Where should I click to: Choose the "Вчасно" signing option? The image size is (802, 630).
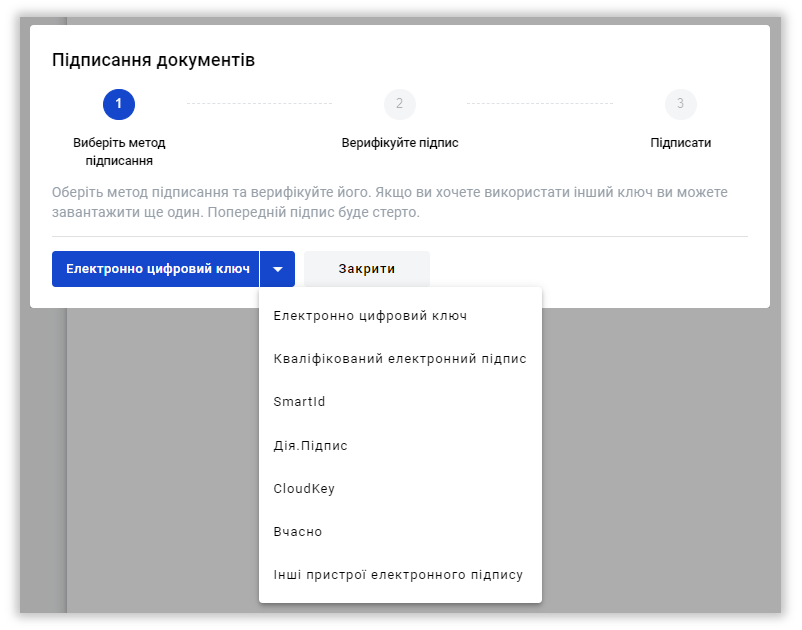pyautogui.click(x=298, y=532)
